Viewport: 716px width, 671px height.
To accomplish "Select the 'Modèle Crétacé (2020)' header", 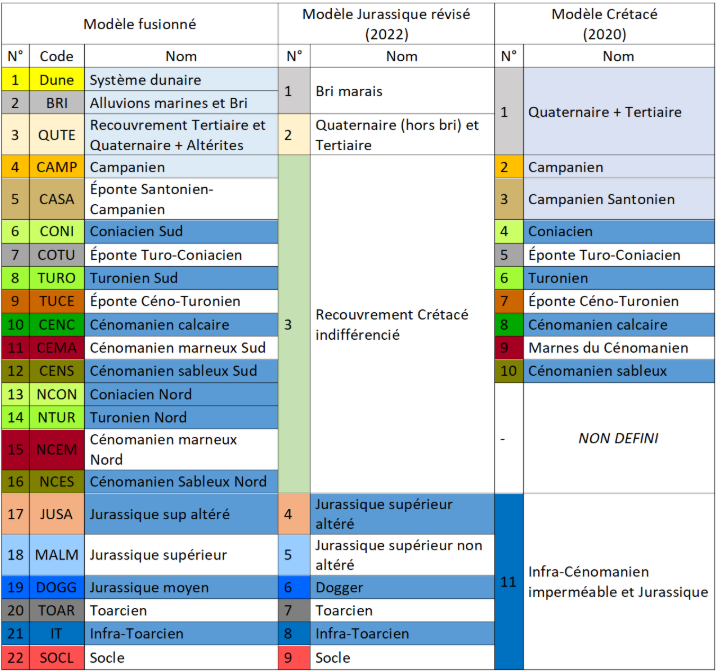I will [605, 23].
